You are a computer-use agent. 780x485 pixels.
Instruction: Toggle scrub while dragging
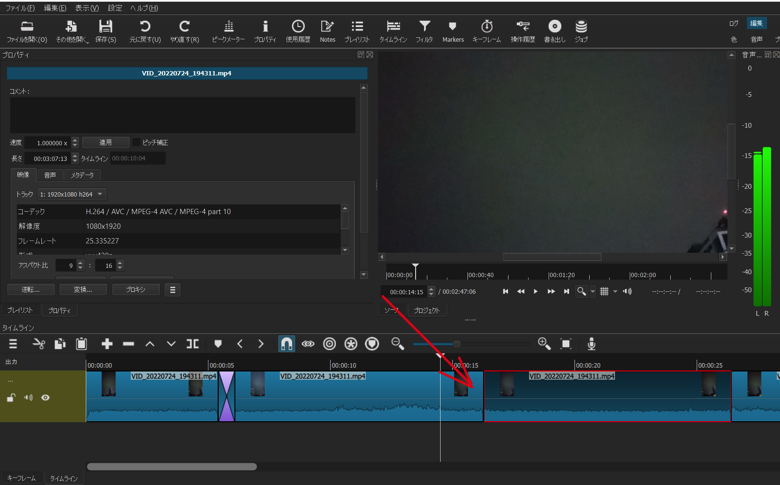pyautogui.click(x=308, y=344)
